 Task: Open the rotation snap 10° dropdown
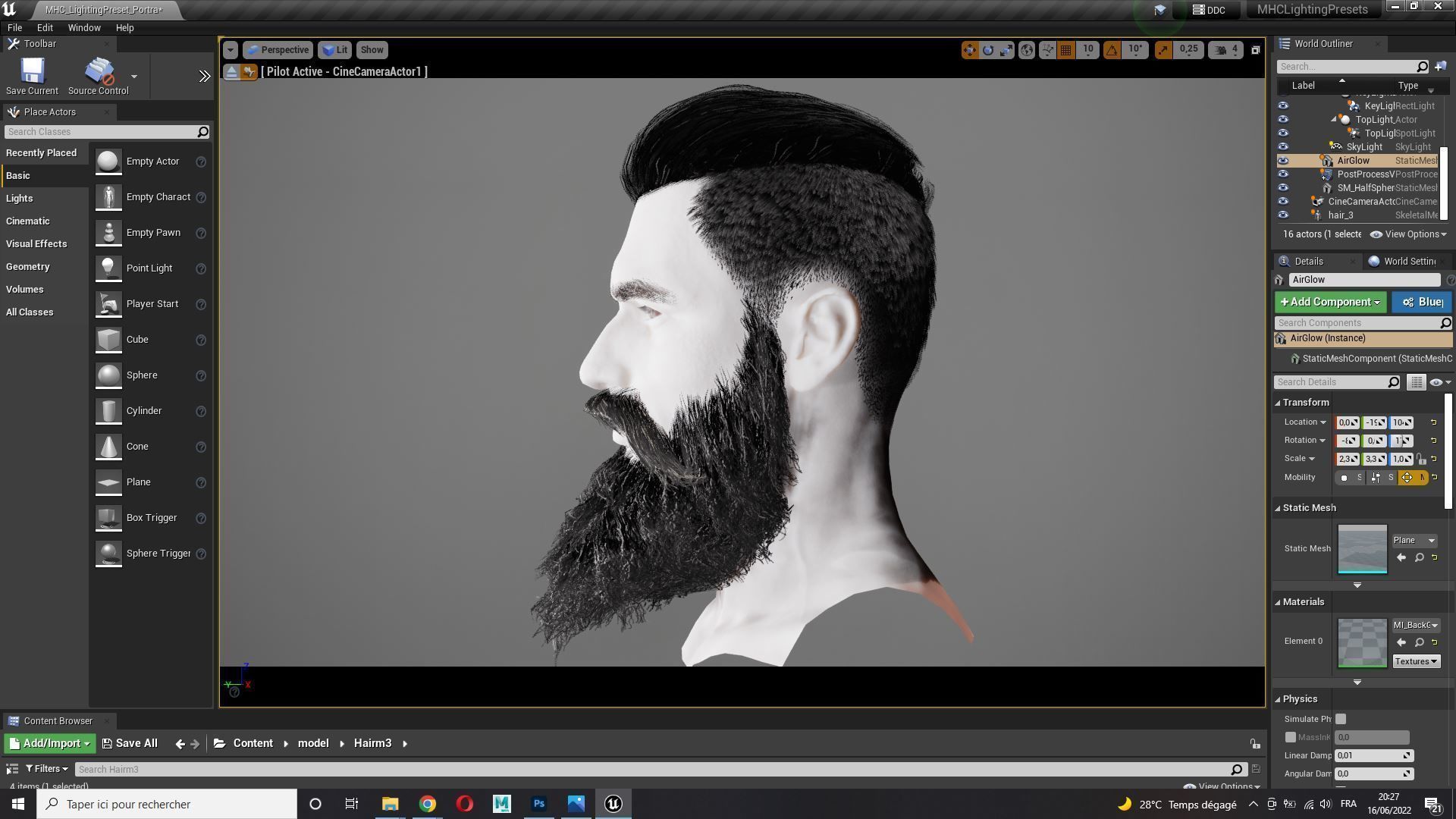1134,50
